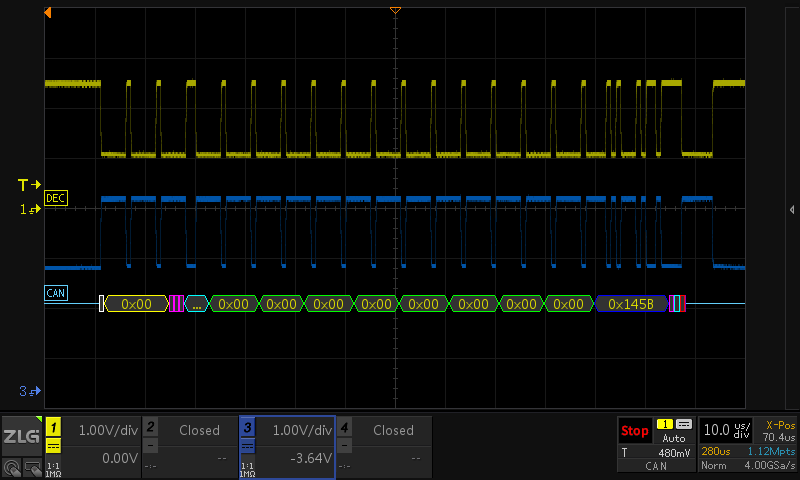Click the touch zoom icon below ZLG logo
800x480 pixels.
click(11, 466)
